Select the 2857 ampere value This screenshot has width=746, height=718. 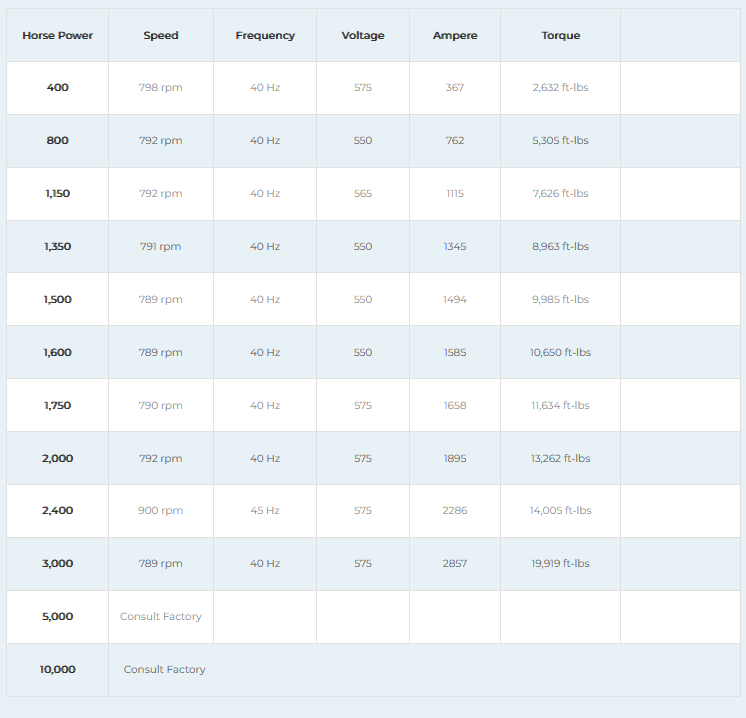point(455,564)
